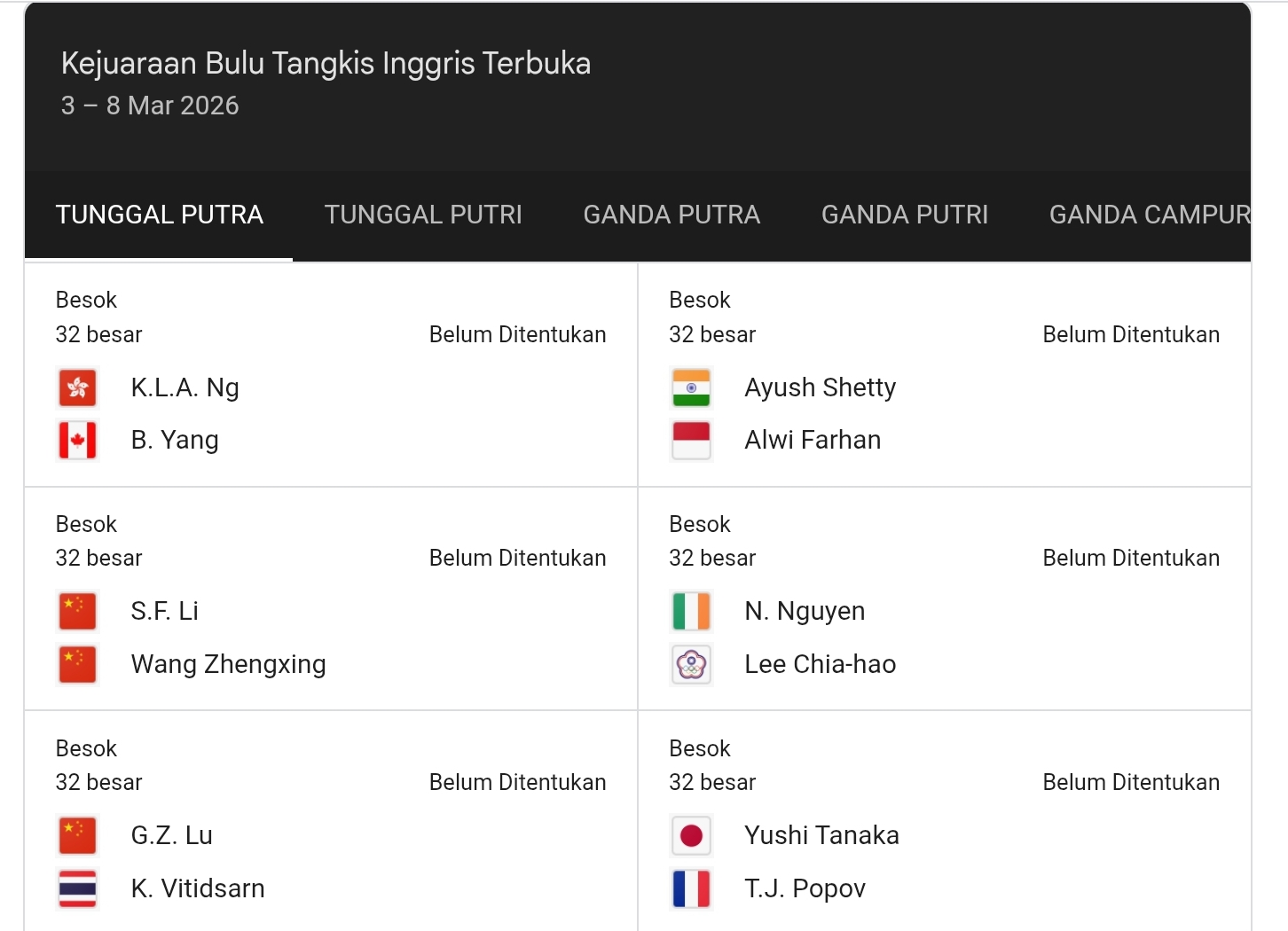Click the Chinese Taipei emblem beside Lee Chia-hao
This screenshot has height=931, width=1288.
[691, 664]
